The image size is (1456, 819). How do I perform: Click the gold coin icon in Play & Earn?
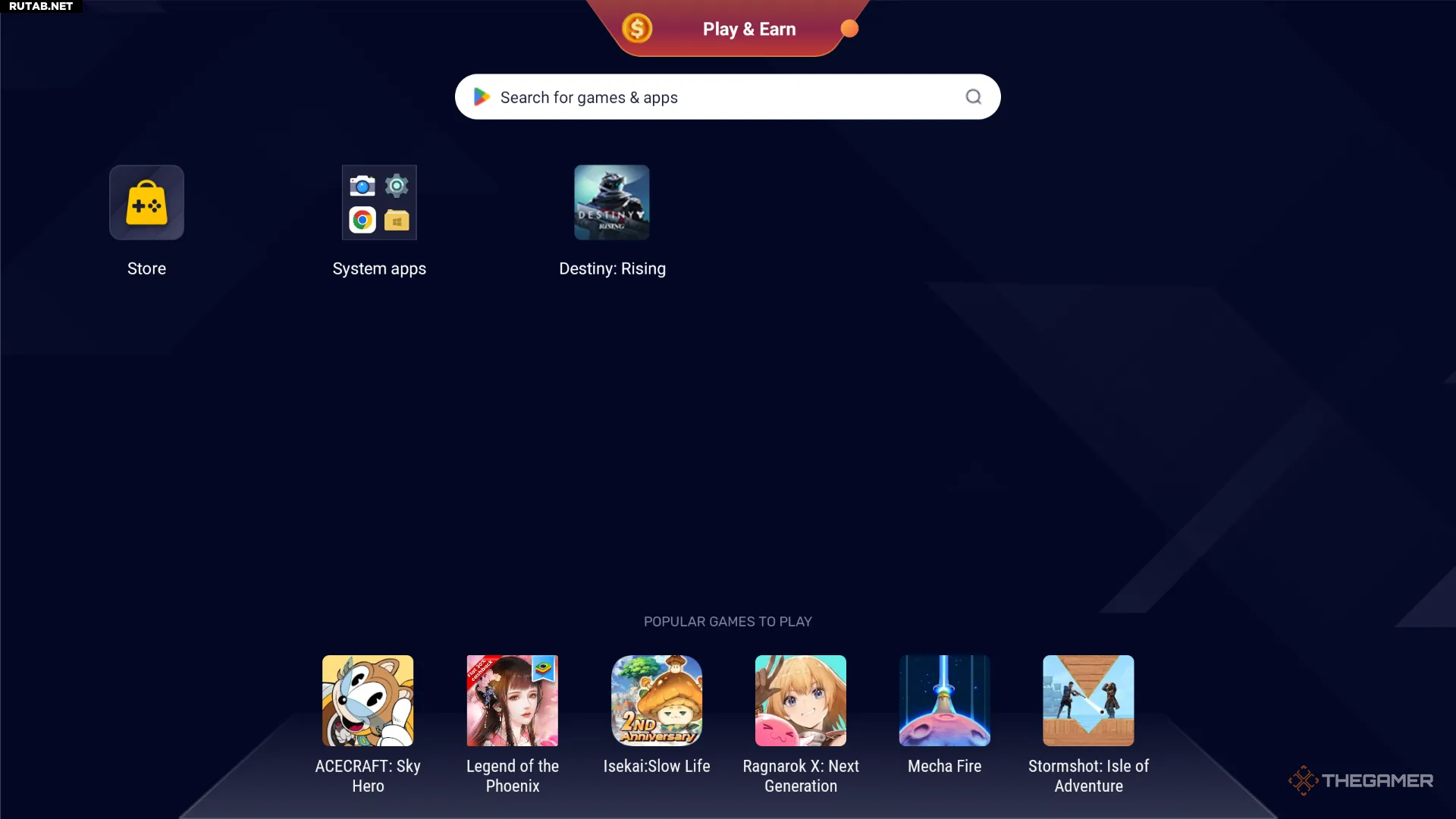(637, 29)
